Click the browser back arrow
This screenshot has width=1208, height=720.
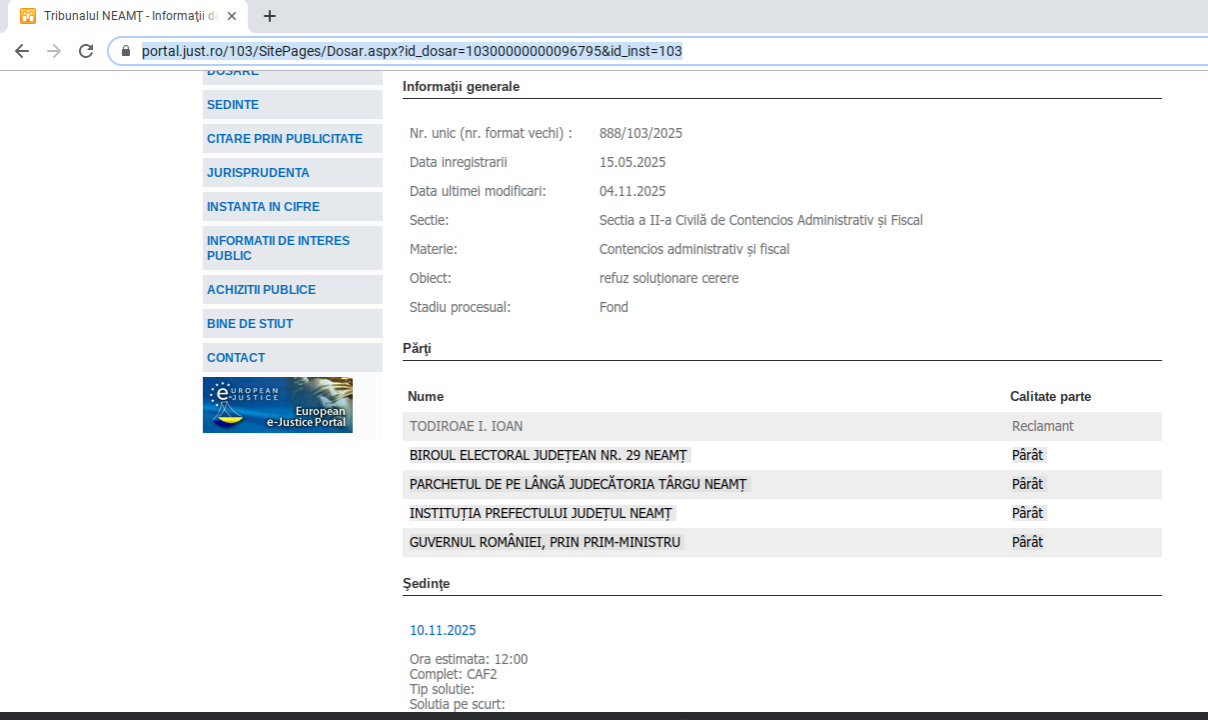pyautogui.click(x=22, y=51)
